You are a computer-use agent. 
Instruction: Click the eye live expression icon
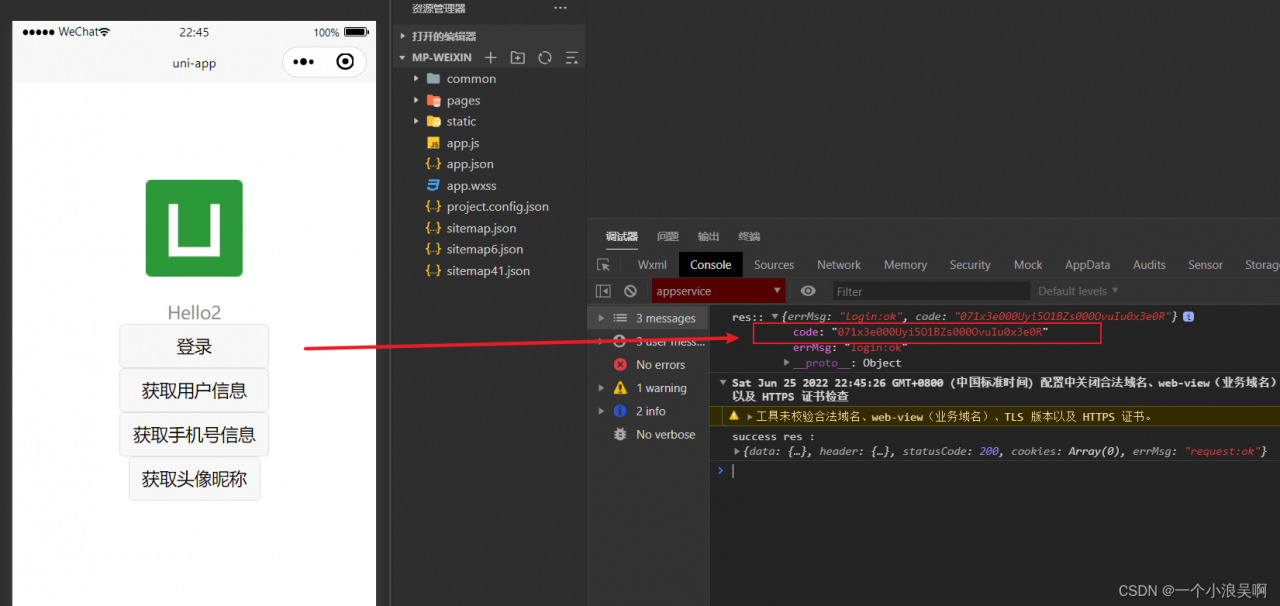[808, 291]
